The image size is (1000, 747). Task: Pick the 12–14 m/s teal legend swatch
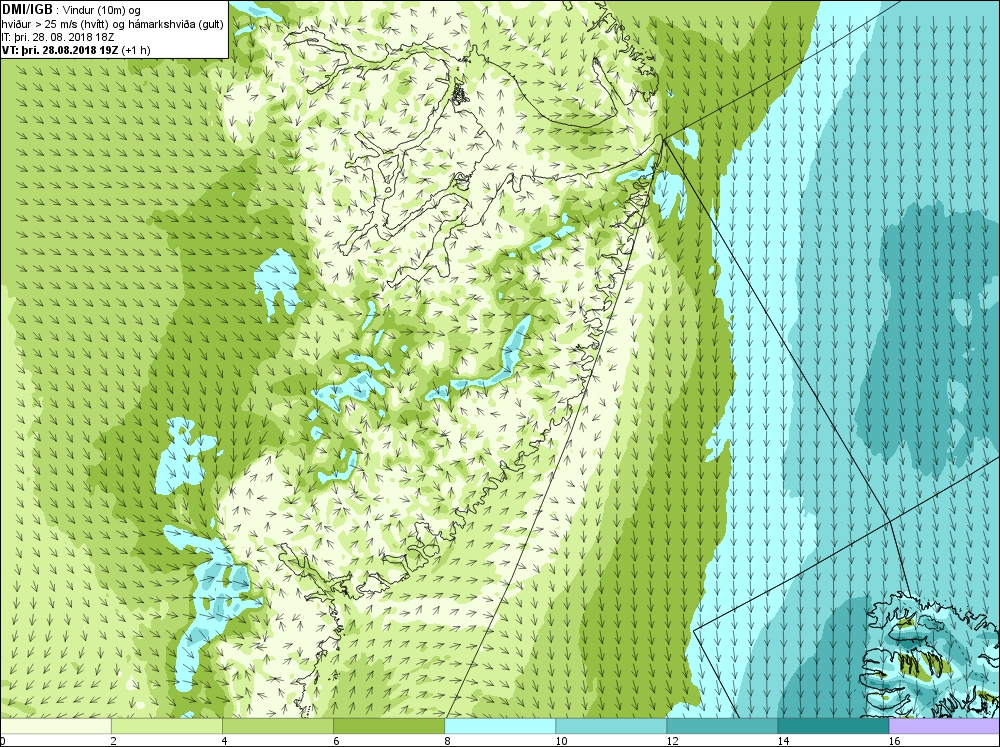pos(722,726)
